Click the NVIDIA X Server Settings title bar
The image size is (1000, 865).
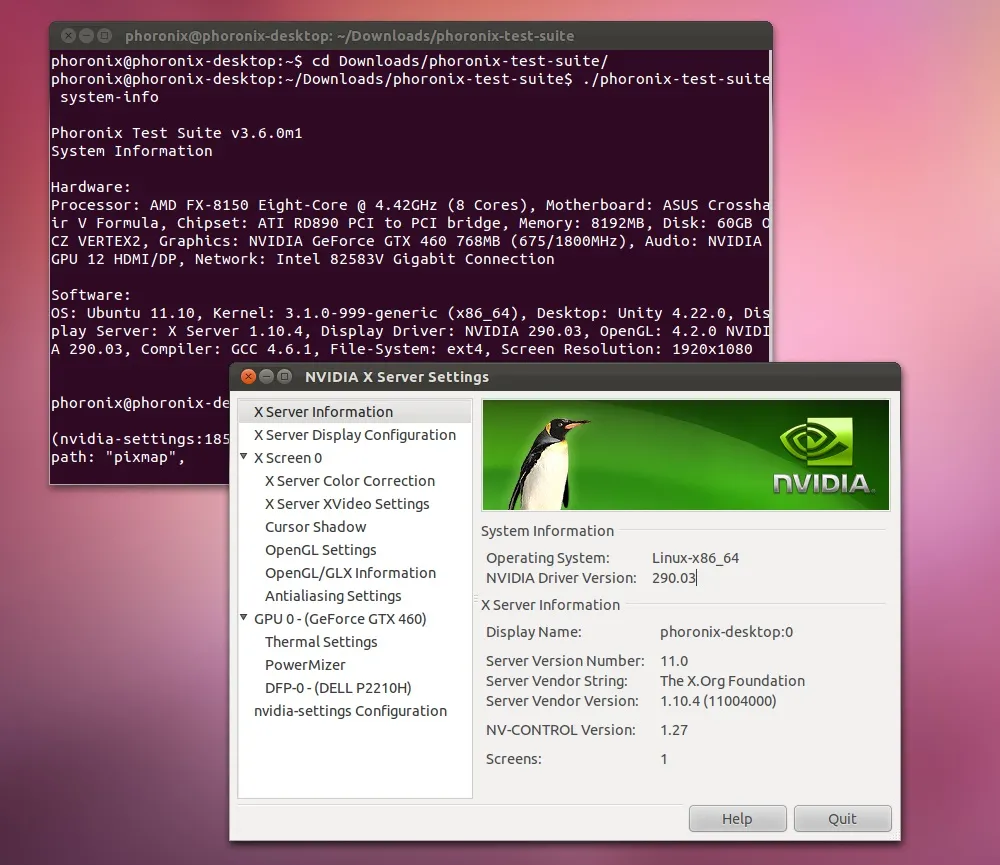coord(564,376)
